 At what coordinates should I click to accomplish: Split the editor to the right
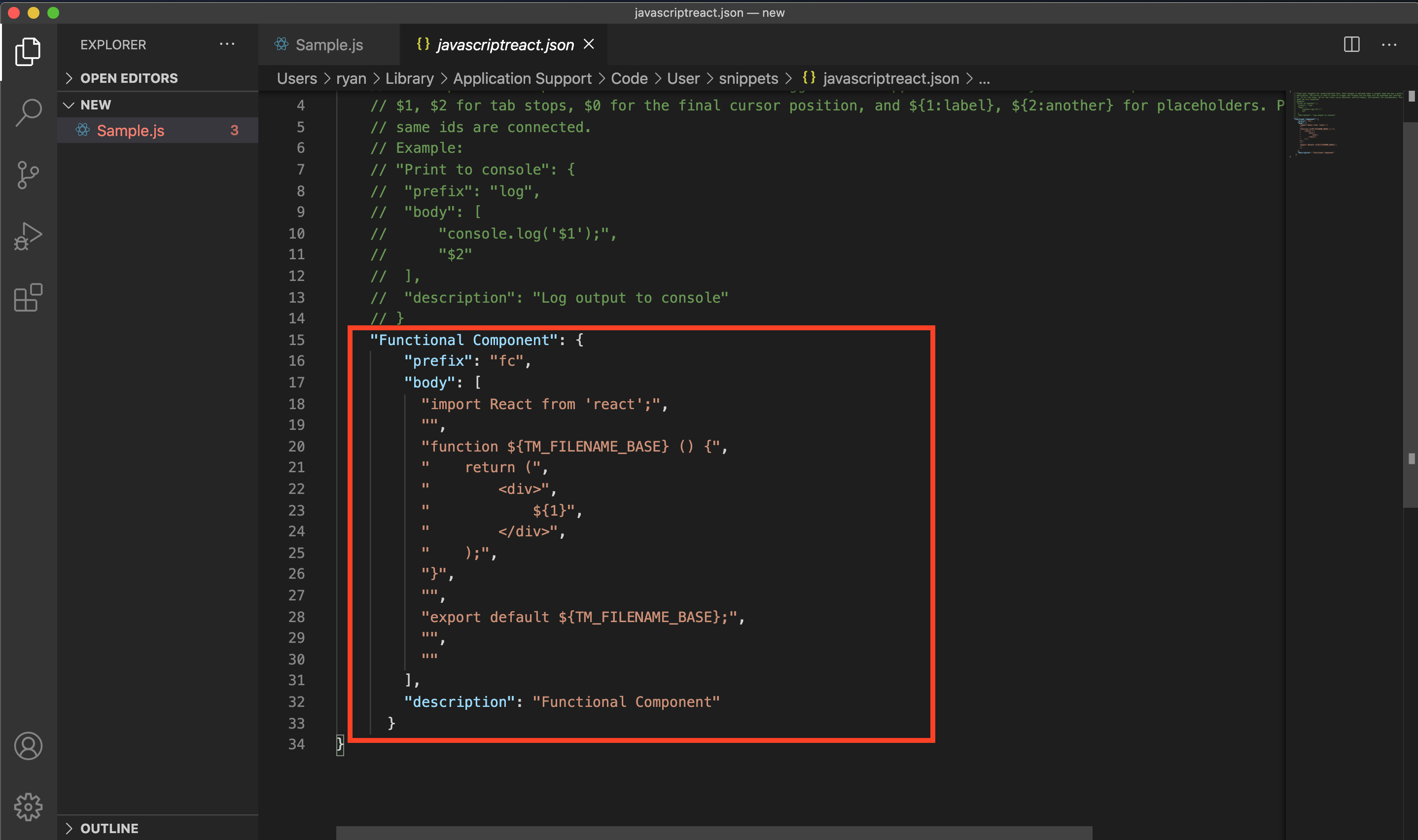(1351, 44)
